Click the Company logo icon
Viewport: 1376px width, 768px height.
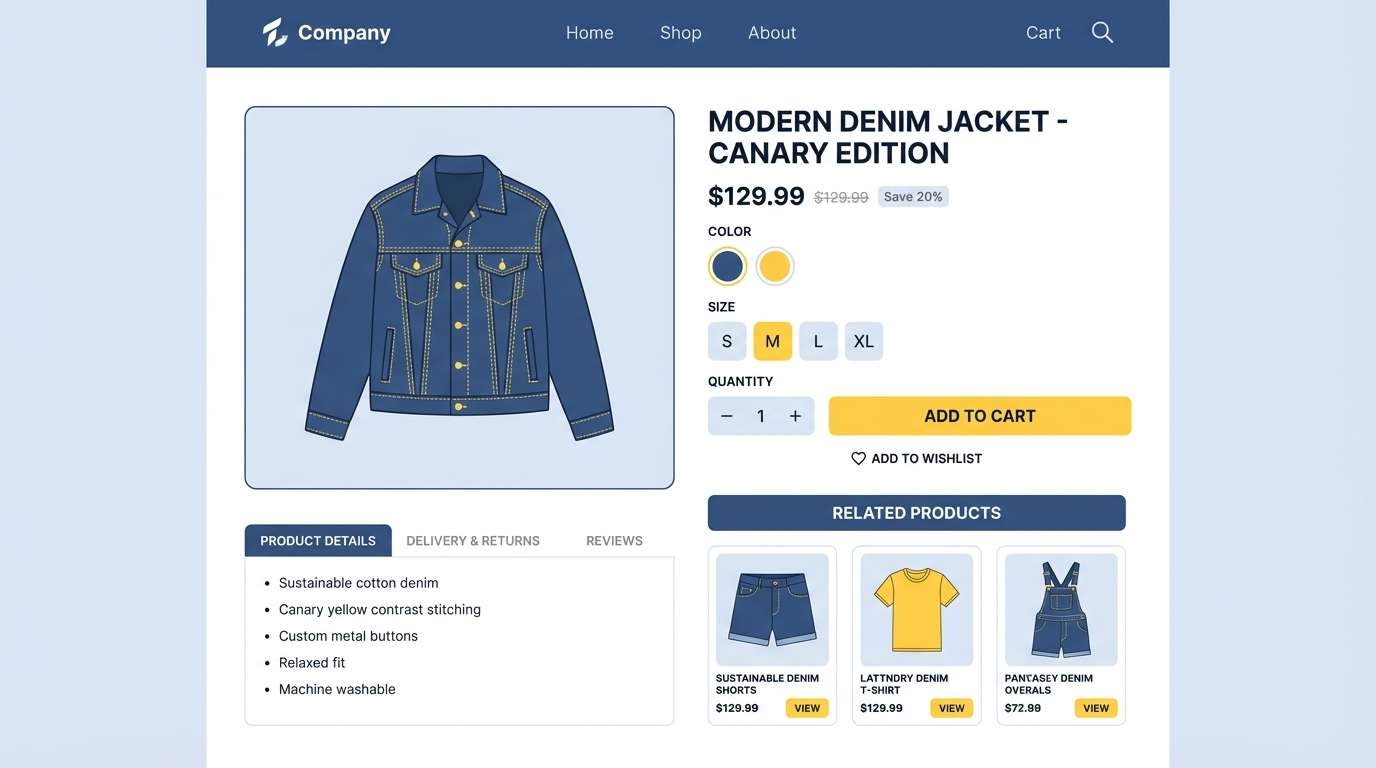pyautogui.click(x=274, y=32)
